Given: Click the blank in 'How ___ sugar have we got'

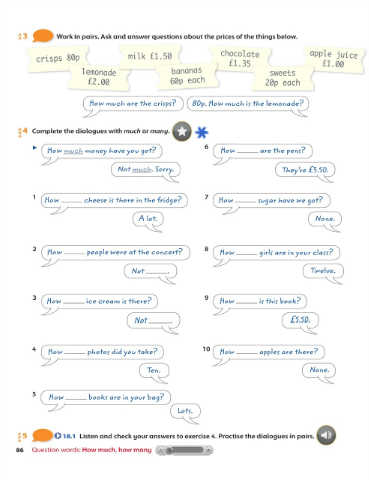Looking at the screenshot, I should (x=246, y=201).
